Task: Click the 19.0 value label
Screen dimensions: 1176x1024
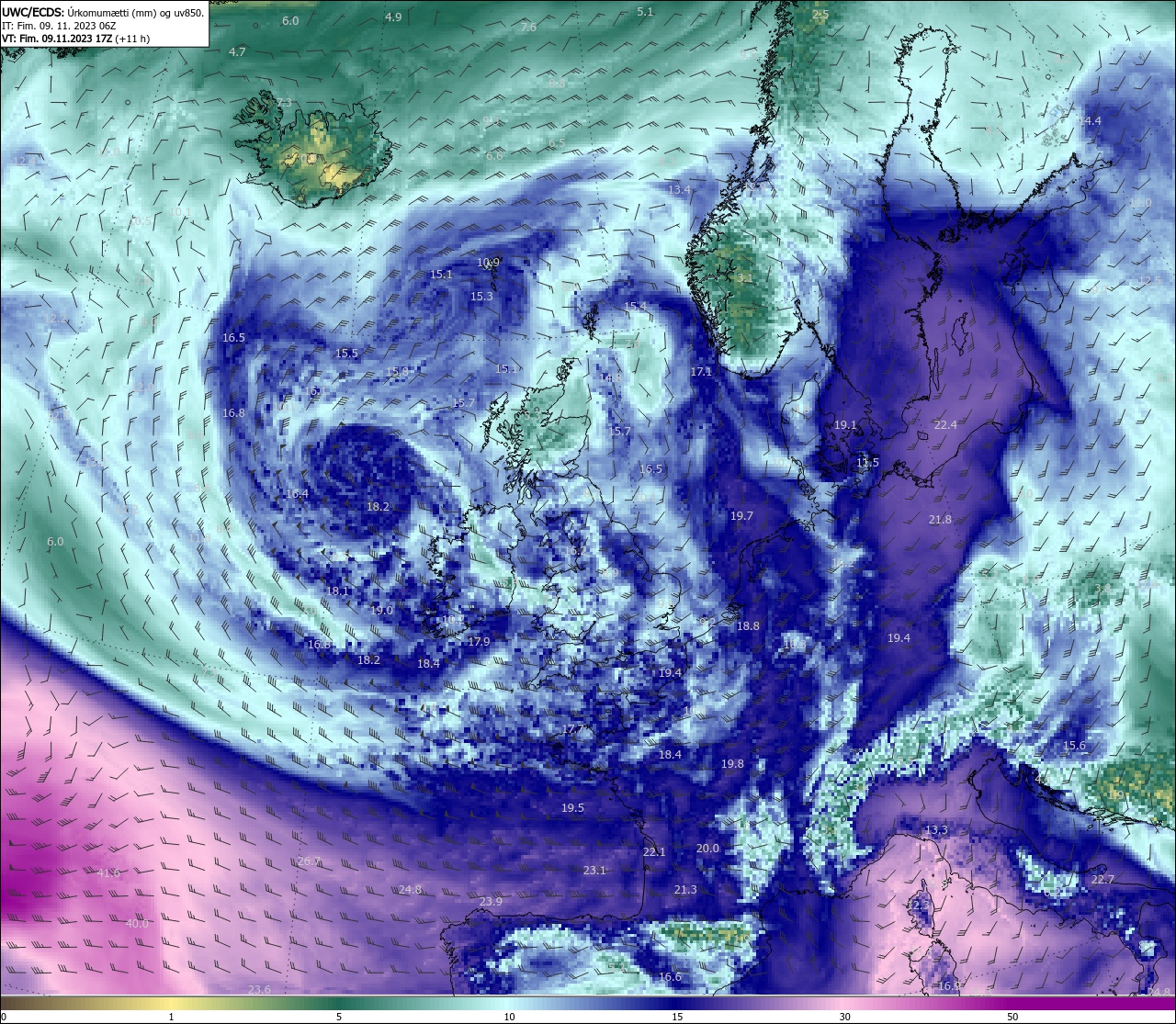Action: 382,611
